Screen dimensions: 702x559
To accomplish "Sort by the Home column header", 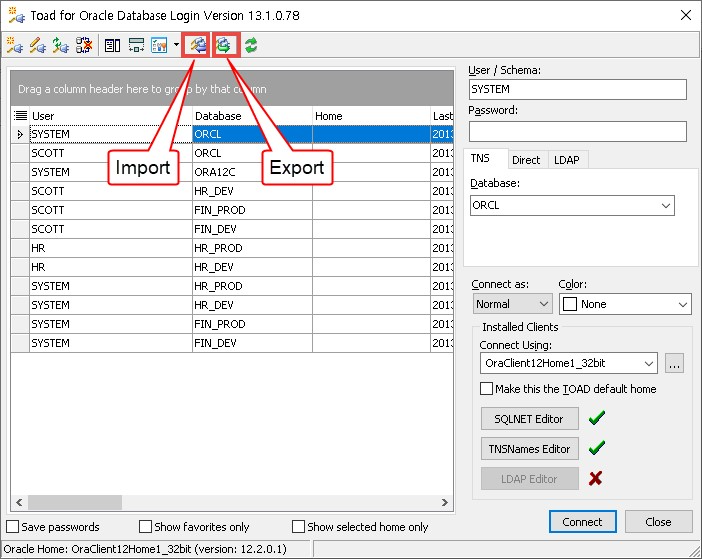I will point(372,116).
